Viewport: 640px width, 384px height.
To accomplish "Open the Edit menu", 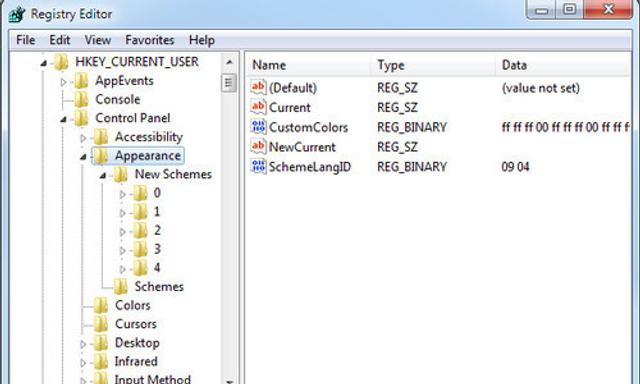I will pyautogui.click(x=60, y=40).
